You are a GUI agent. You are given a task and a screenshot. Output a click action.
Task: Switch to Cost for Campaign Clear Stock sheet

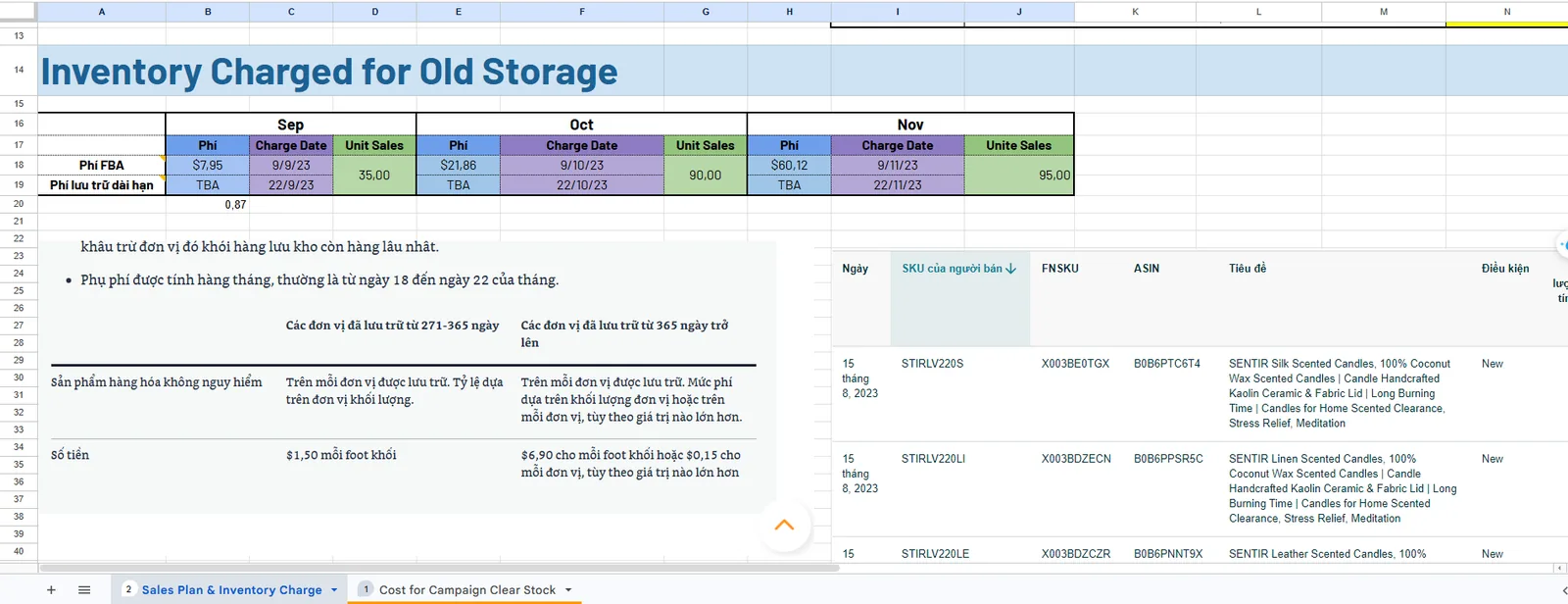[467, 589]
